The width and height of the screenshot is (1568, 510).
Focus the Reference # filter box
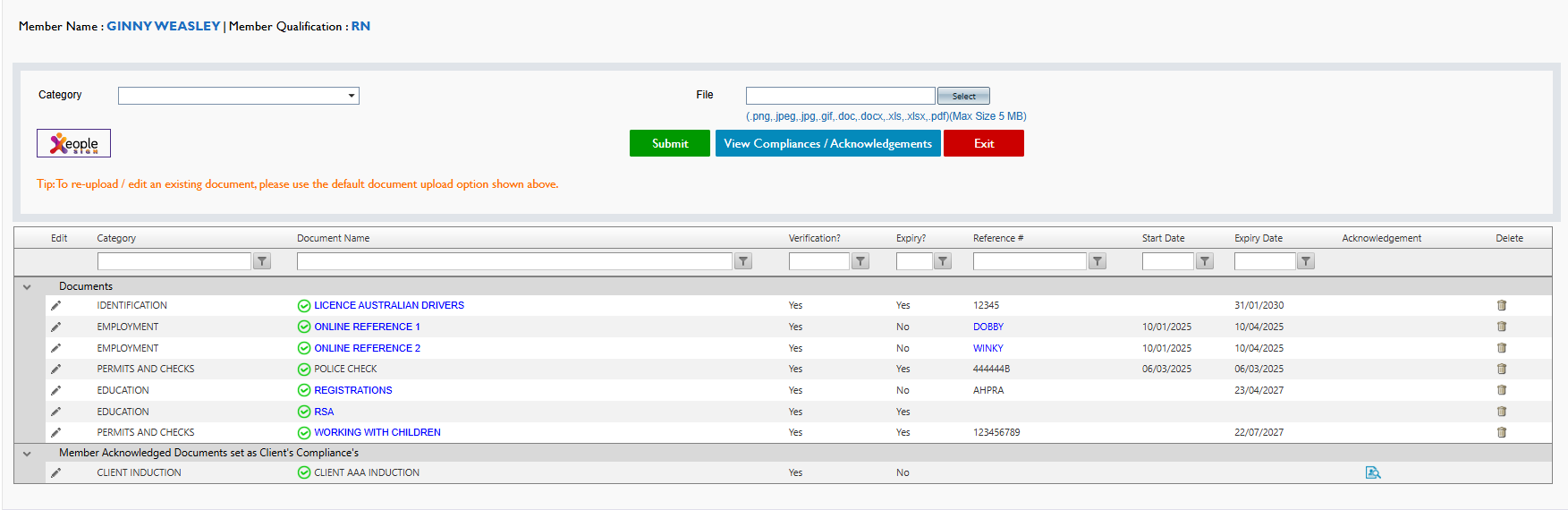coord(1030,261)
